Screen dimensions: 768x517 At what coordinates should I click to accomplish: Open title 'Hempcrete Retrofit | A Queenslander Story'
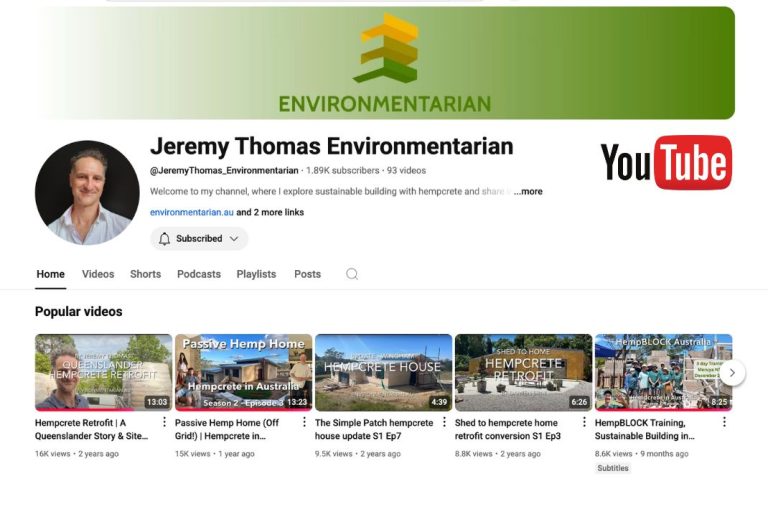91,429
